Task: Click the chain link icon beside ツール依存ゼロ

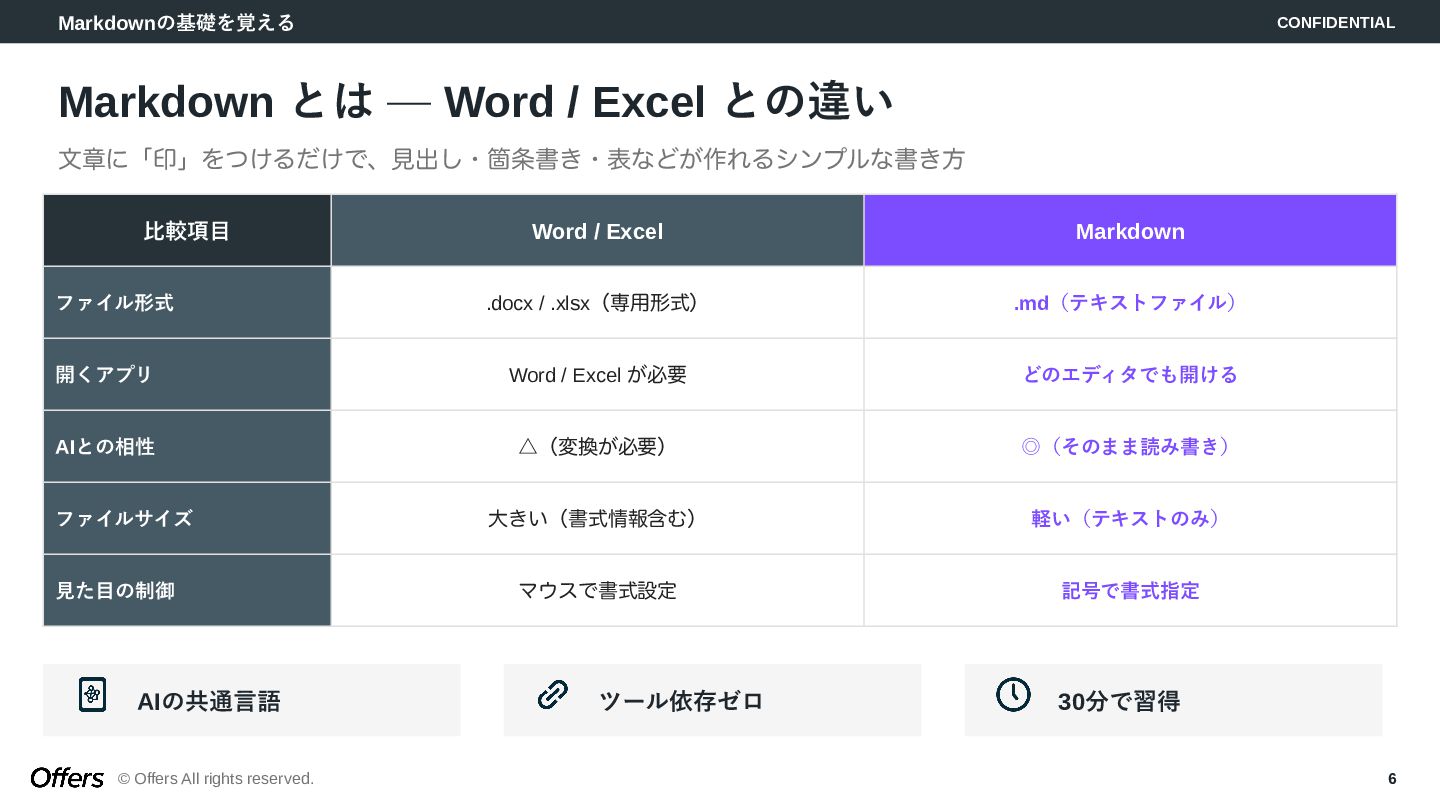Action: [553, 694]
